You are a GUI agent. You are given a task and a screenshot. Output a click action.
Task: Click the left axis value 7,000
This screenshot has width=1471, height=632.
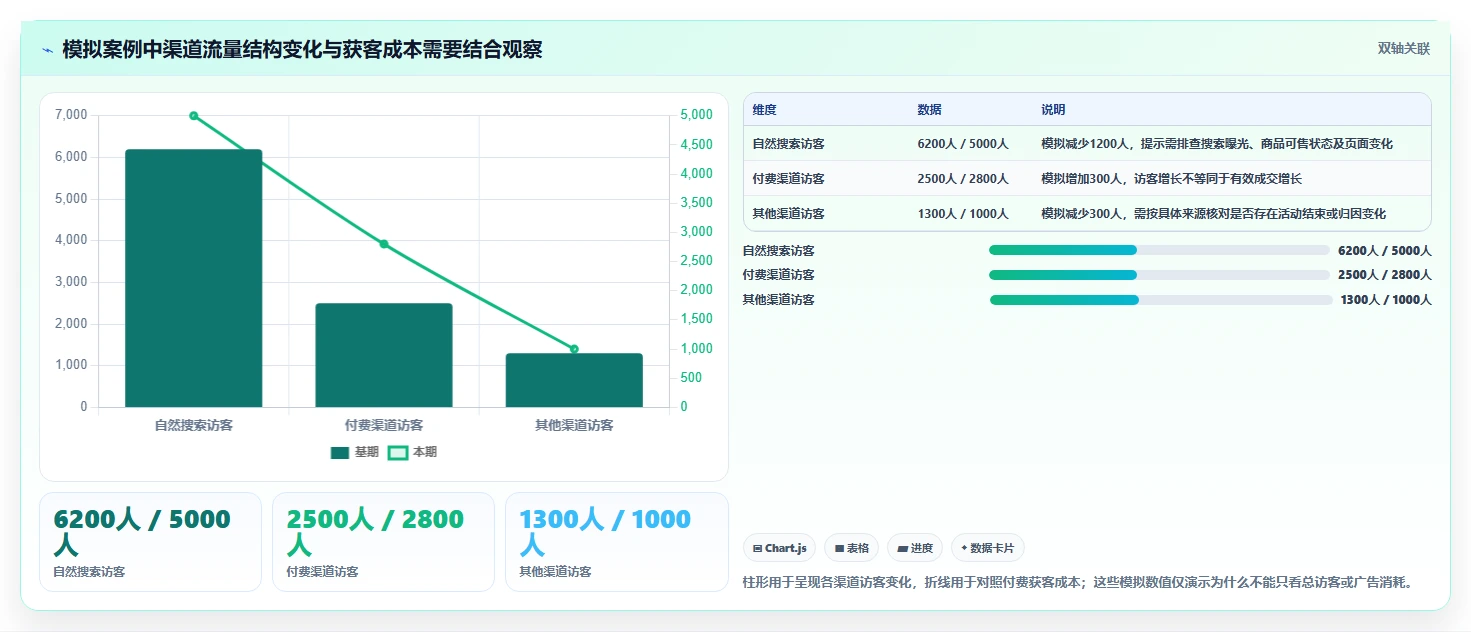71,115
